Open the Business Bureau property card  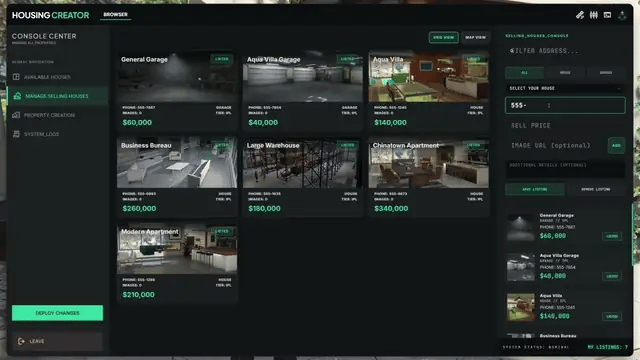177,177
